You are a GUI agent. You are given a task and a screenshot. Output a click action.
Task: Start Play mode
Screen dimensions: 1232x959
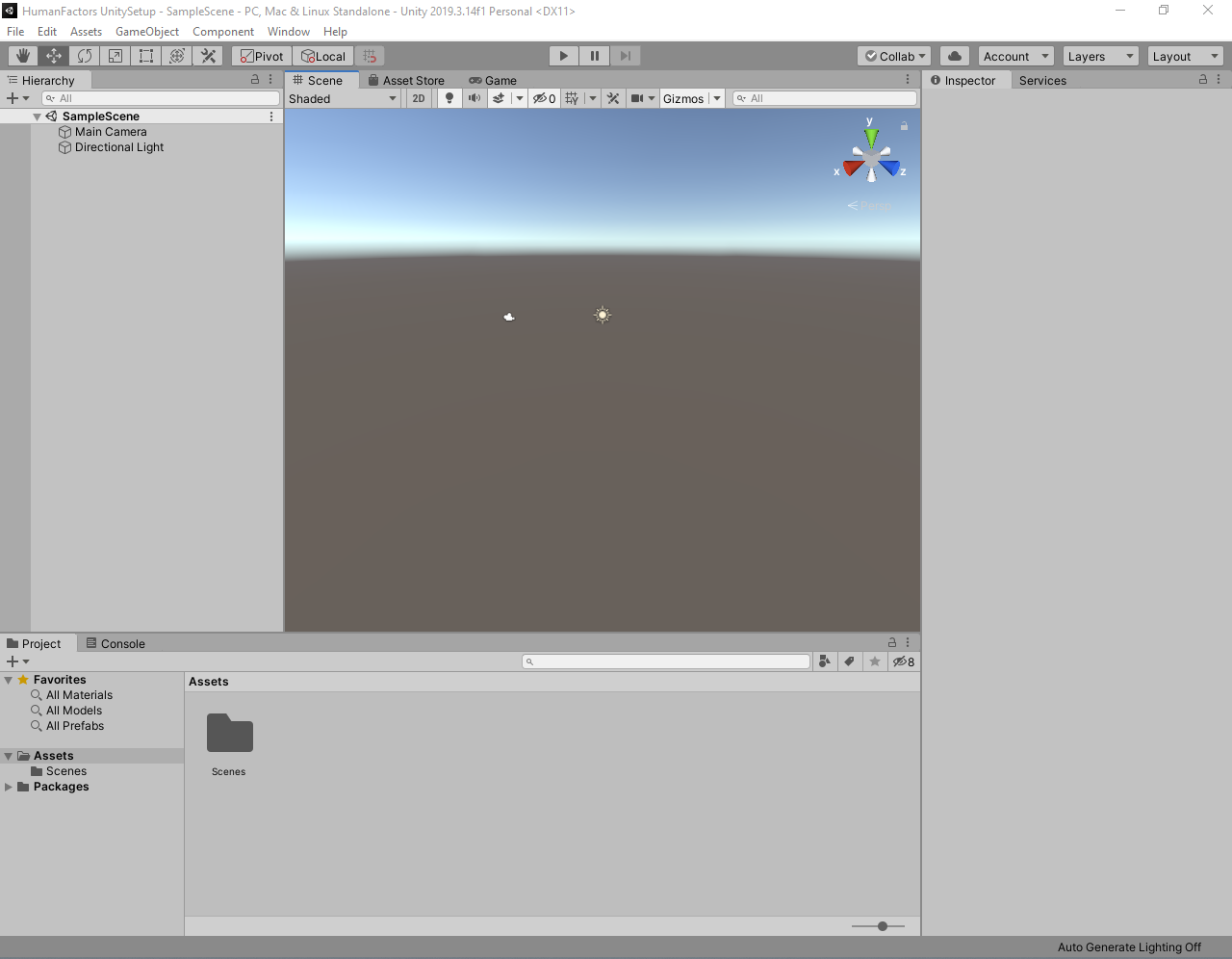point(564,56)
